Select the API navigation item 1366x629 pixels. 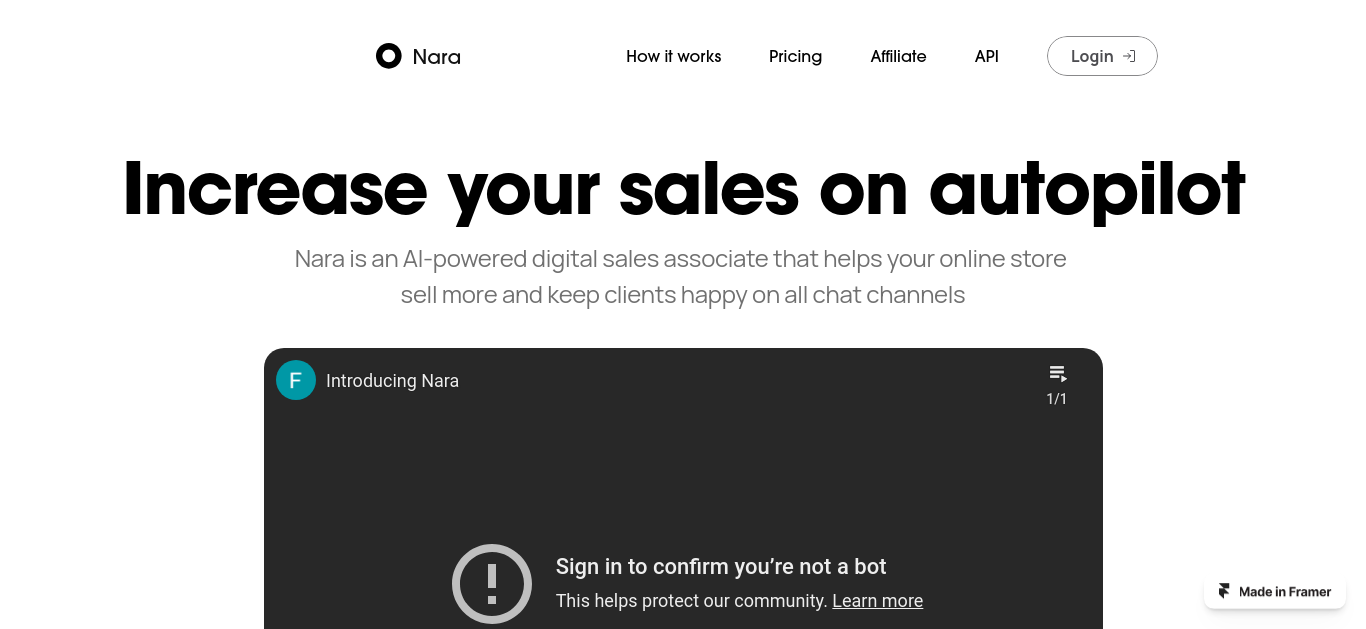click(x=987, y=56)
